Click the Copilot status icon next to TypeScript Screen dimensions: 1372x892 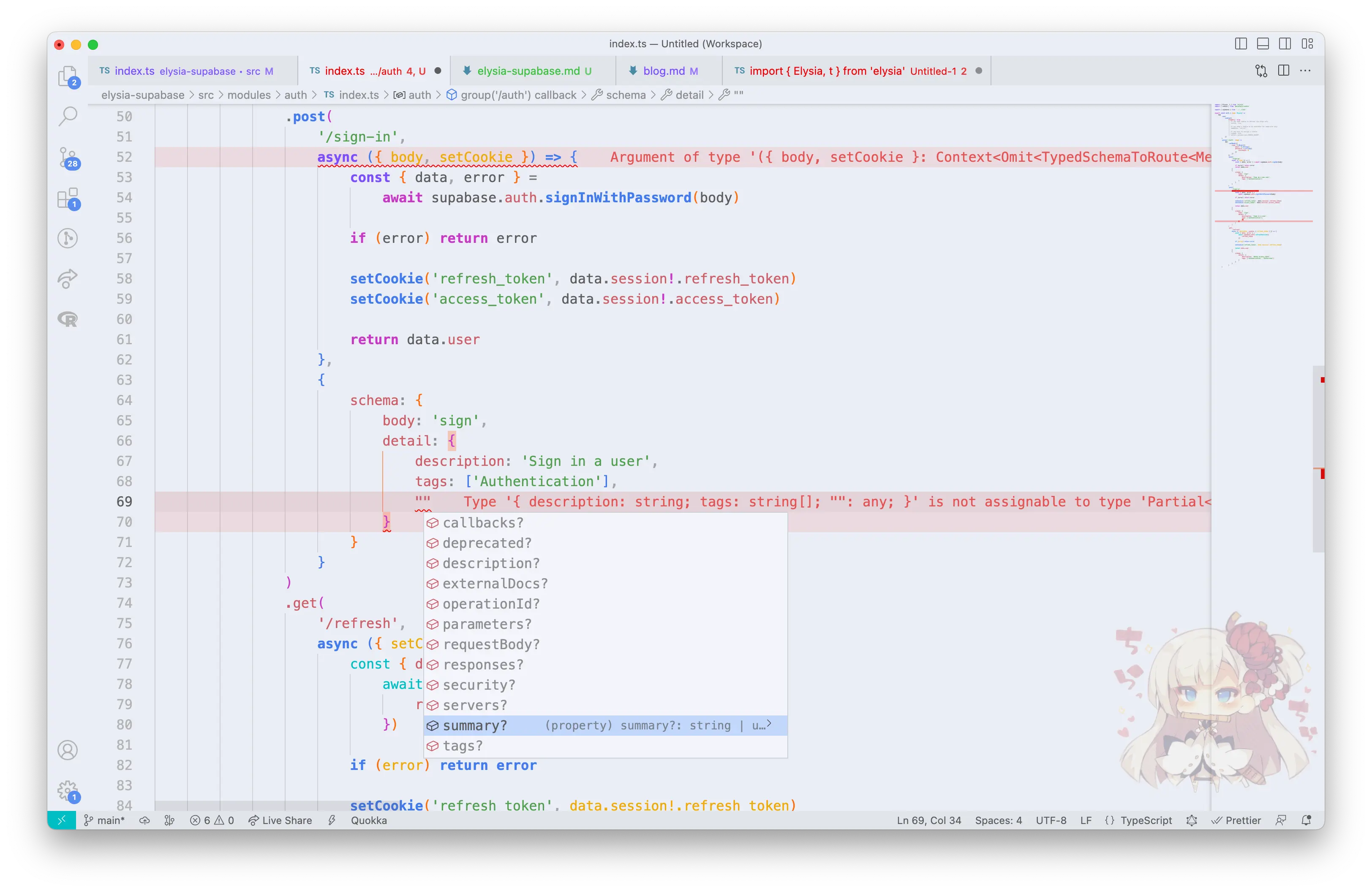tap(1192, 820)
